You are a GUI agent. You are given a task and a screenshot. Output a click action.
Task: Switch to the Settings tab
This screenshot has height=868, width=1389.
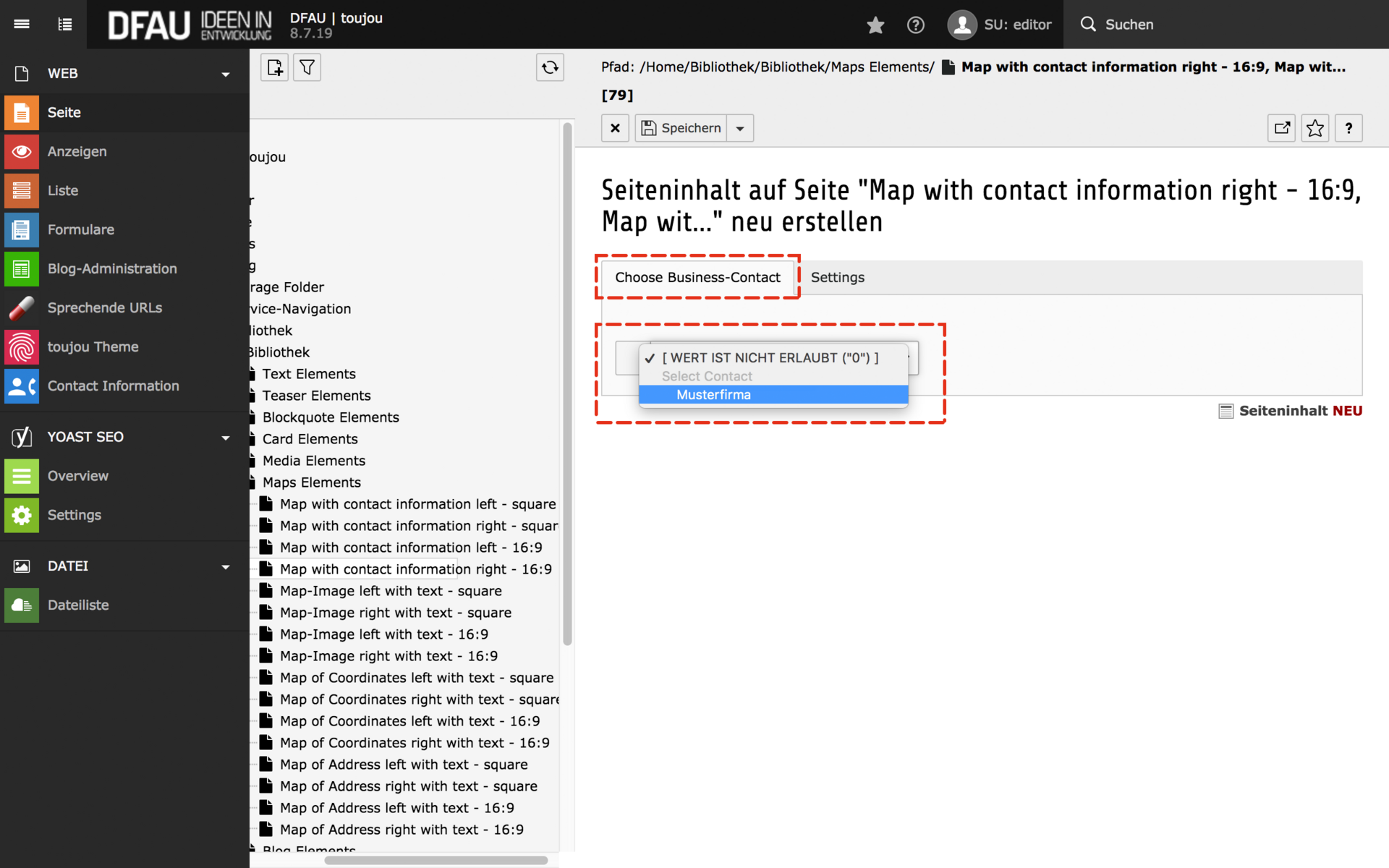pos(837,278)
